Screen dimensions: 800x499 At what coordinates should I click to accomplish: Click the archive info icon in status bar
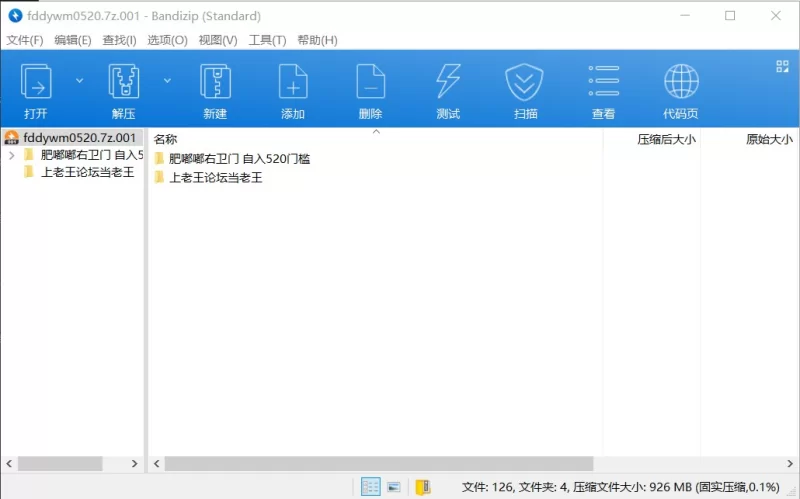423,487
